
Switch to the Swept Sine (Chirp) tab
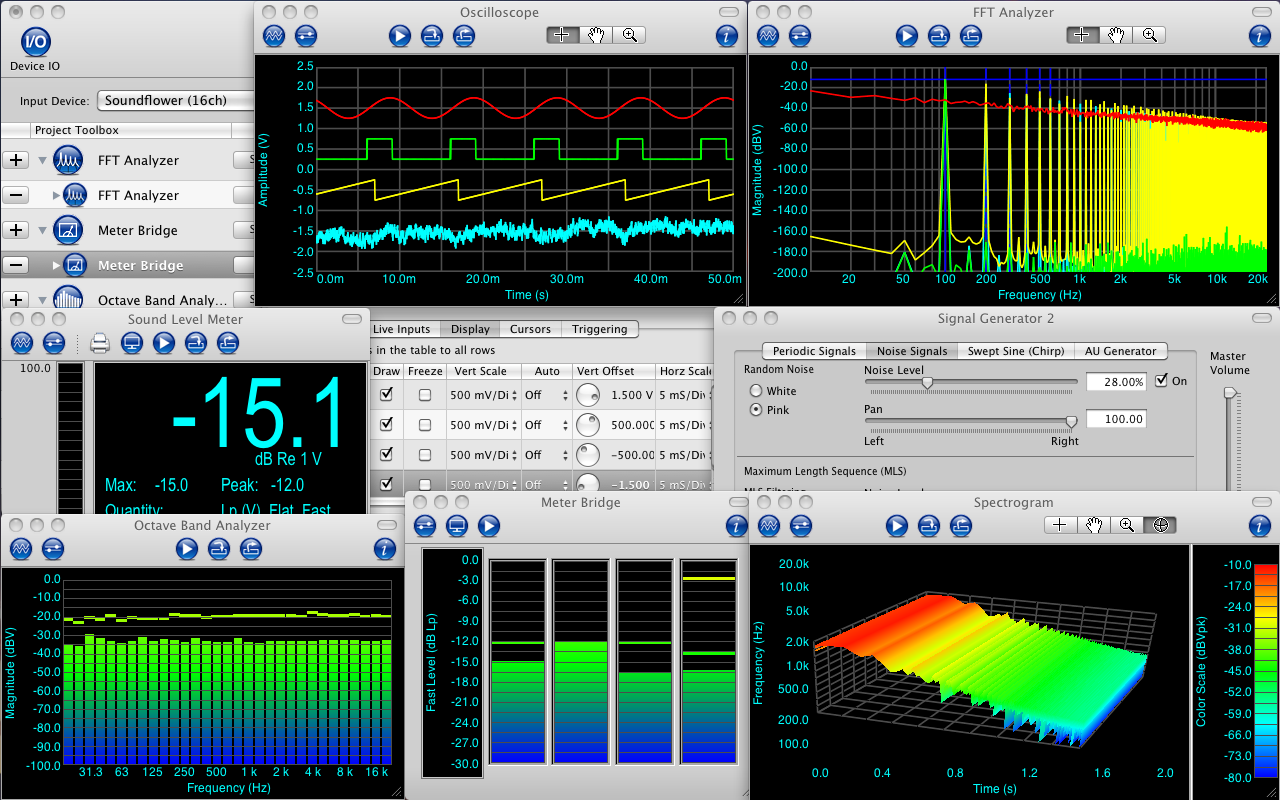pyautogui.click(x=1015, y=351)
